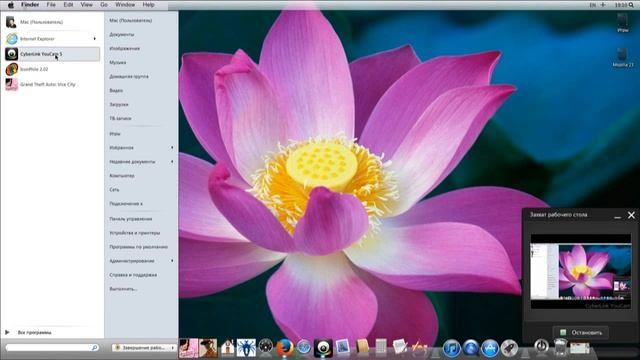The image size is (640, 360).
Task: Open Программы по умолчанию
Action: pyautogui.click(x=138, y=247)
